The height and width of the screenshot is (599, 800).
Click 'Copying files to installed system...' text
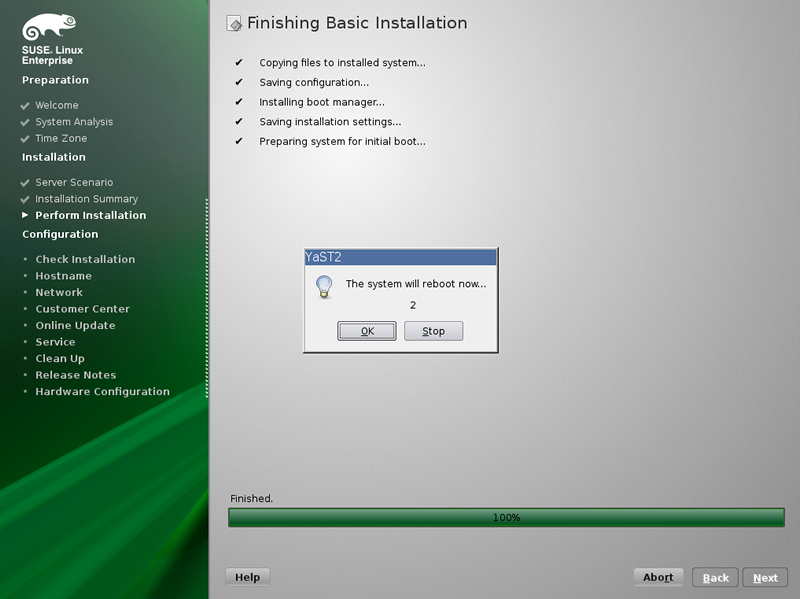click(x=342, y=63)
